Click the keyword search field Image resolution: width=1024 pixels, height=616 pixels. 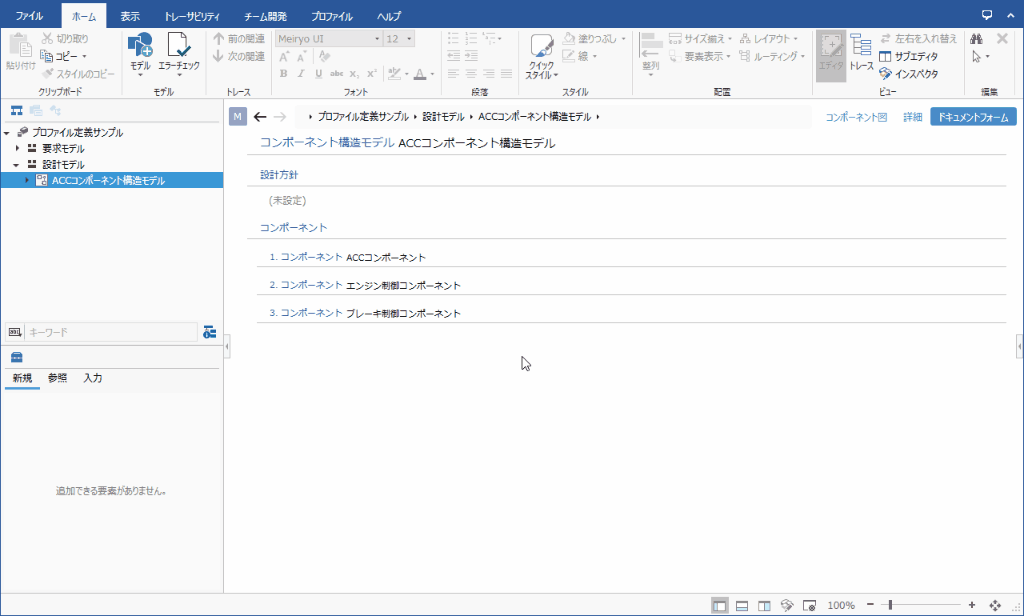pyautogui.click(x=110, y=331)
